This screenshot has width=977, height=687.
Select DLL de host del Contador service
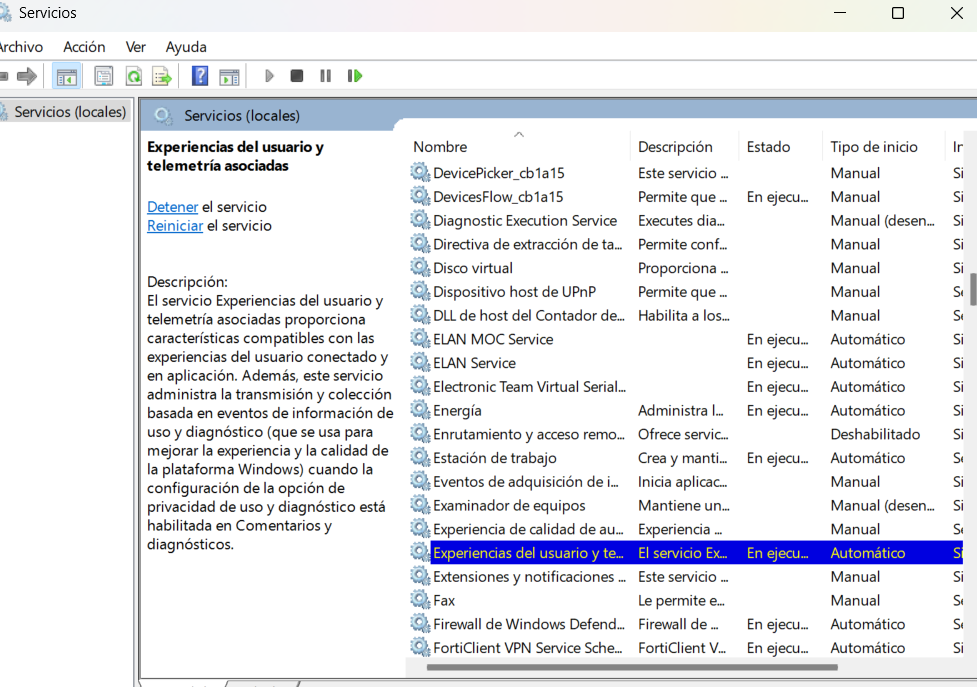tap(528, 315)
